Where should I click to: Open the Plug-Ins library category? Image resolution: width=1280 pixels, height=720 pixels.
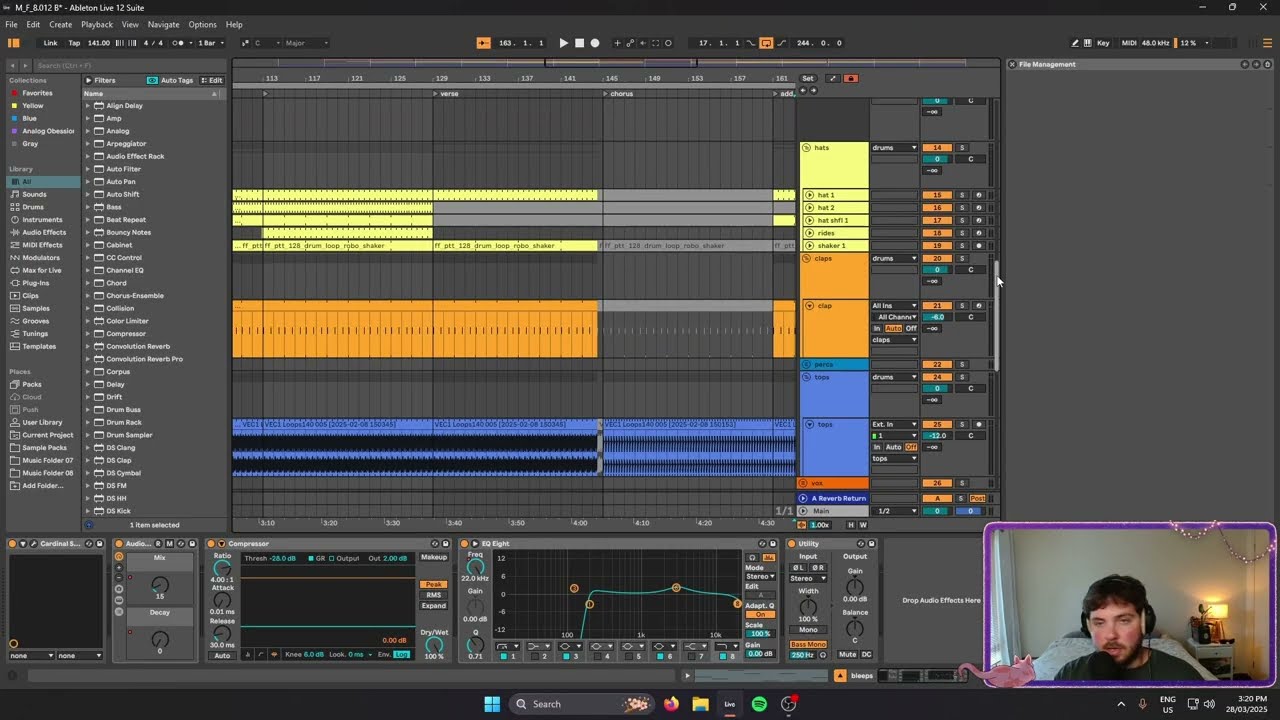click(35, 283)
